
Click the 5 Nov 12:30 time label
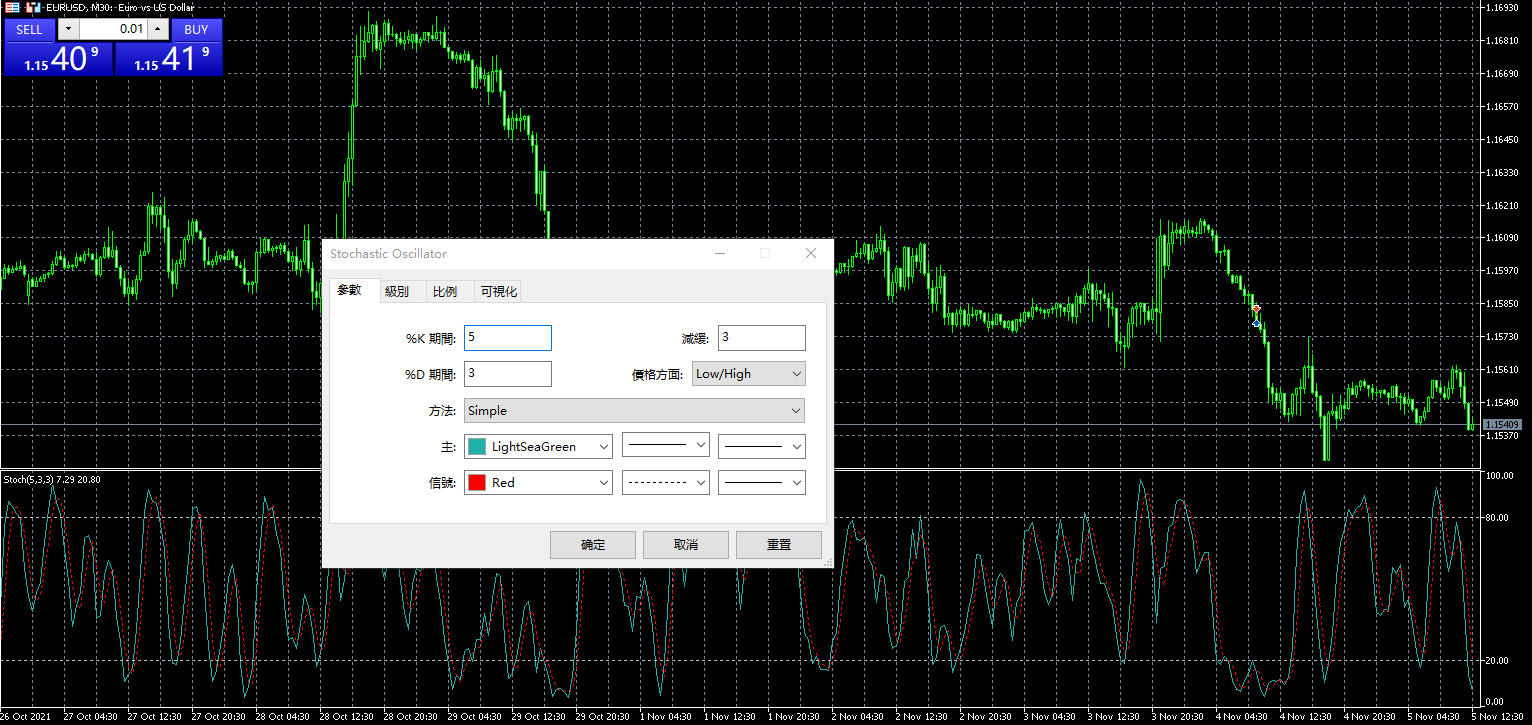pyautogui.click(x=1499, y=717)
